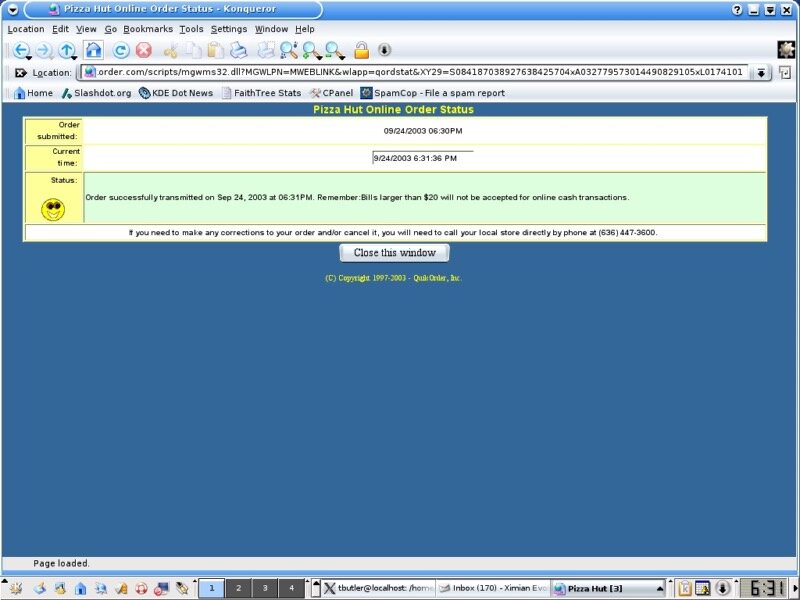This screenshot has height=600, width=800.
Task: Open FaithTree Stats bookmark
Action: point(261,93)
